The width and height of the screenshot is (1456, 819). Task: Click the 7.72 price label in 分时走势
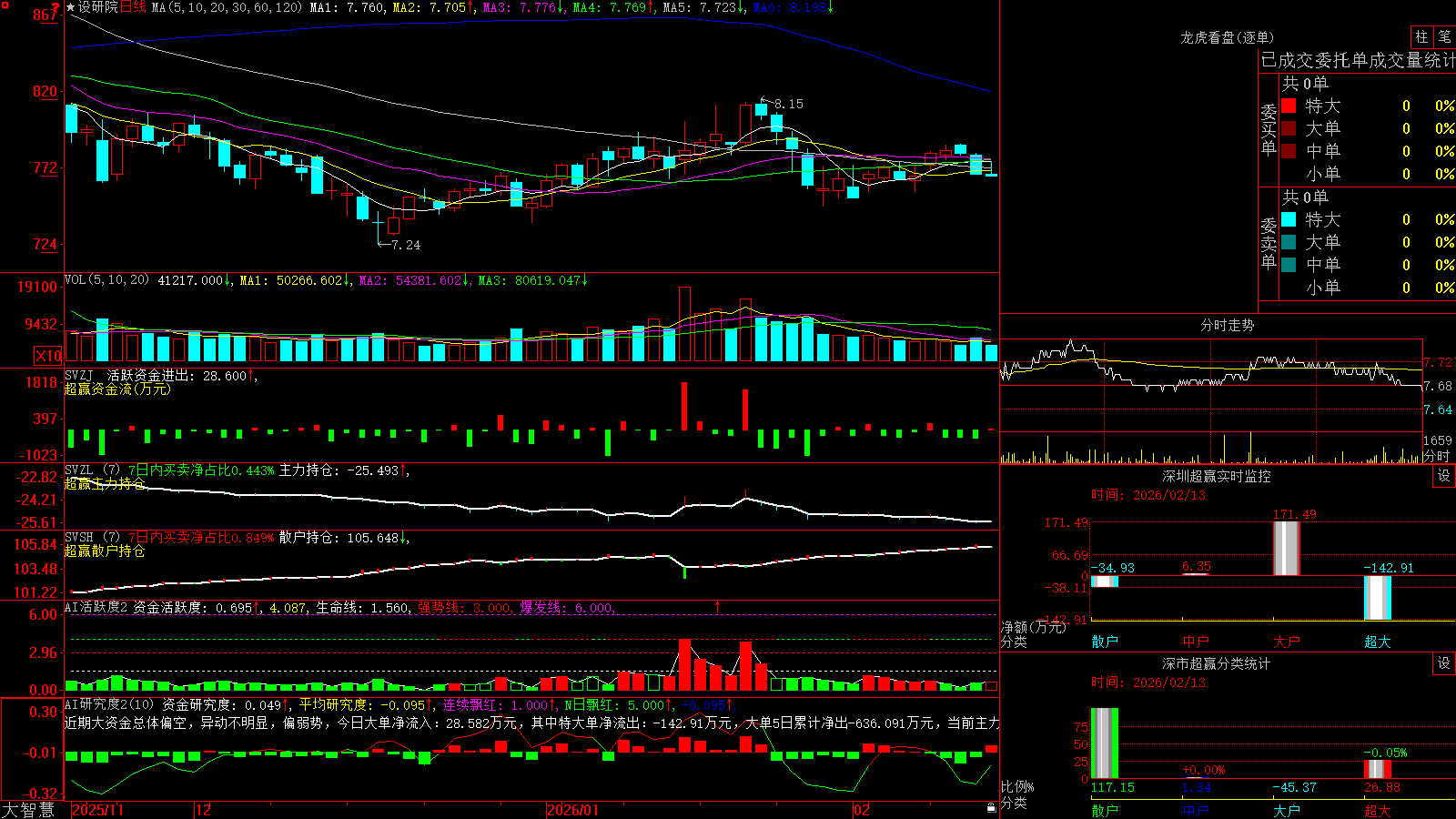[1439, 362]
